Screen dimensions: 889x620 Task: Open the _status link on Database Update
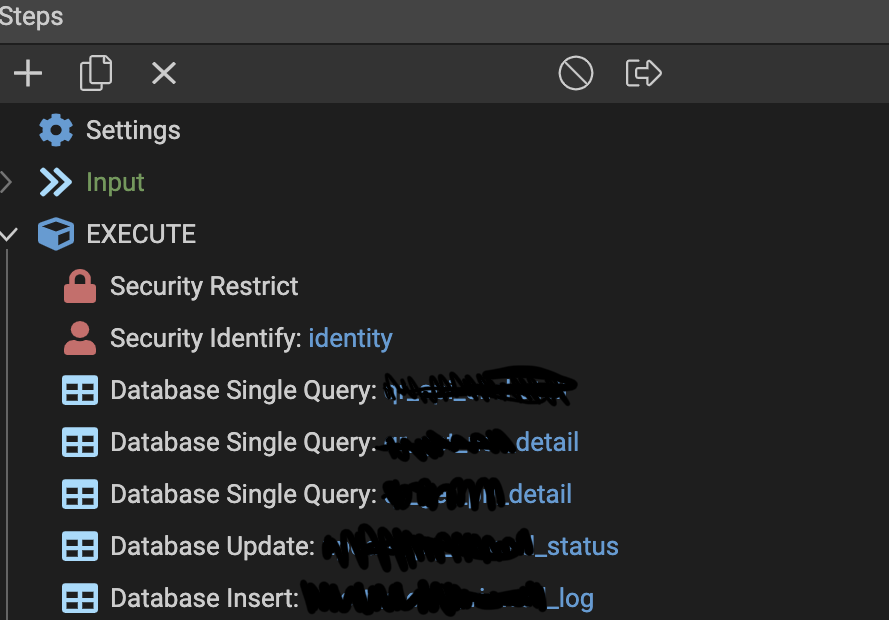point(580,546)
